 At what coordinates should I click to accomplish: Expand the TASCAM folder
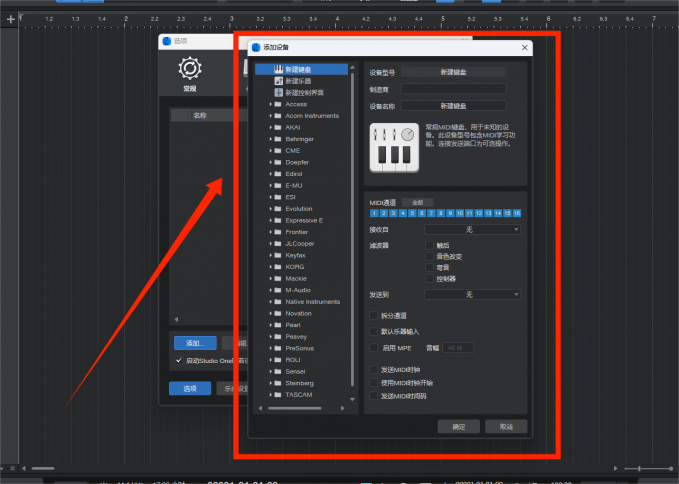[271, 395]
